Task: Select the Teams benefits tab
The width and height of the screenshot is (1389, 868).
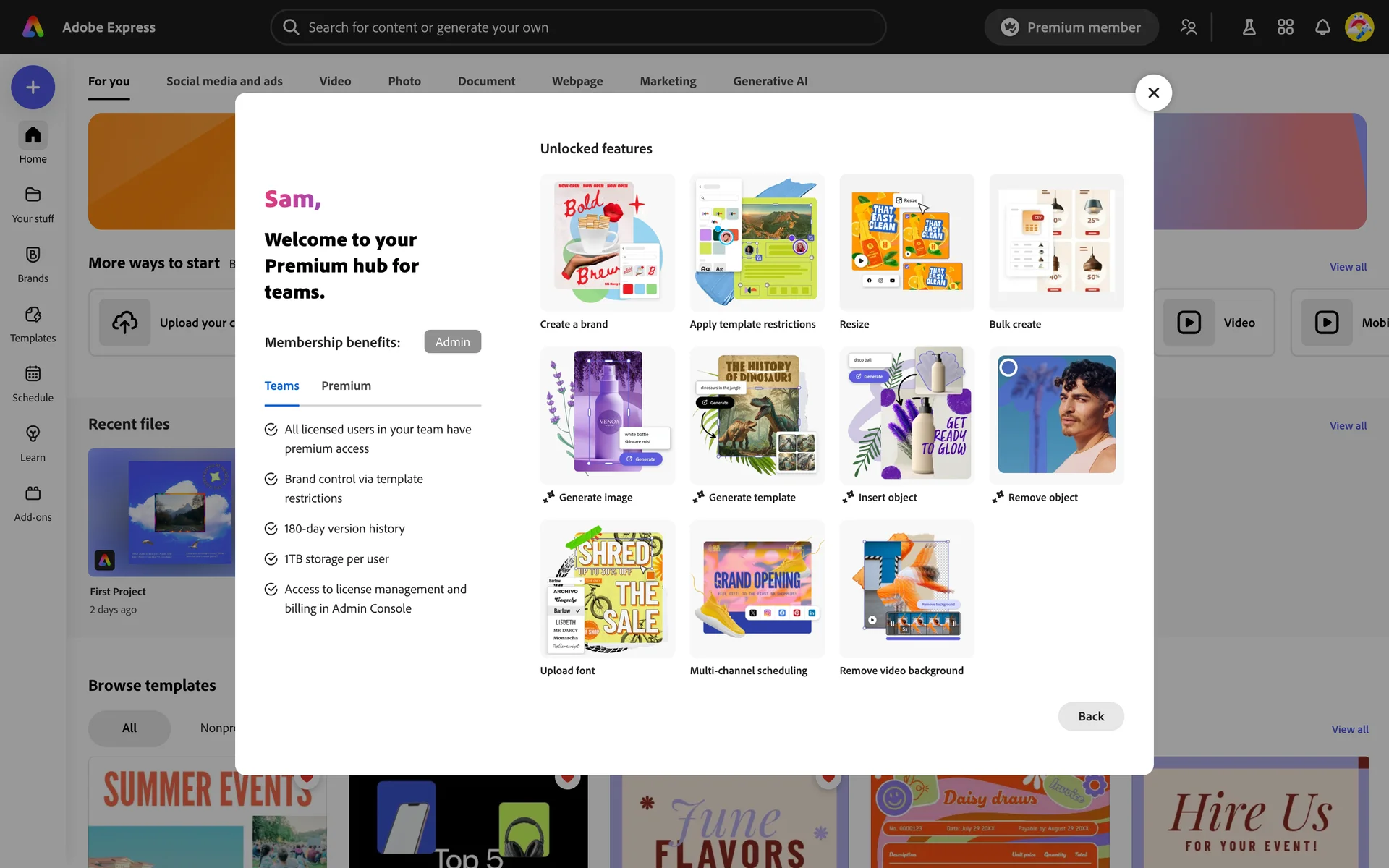Action: tap(281, 386)
